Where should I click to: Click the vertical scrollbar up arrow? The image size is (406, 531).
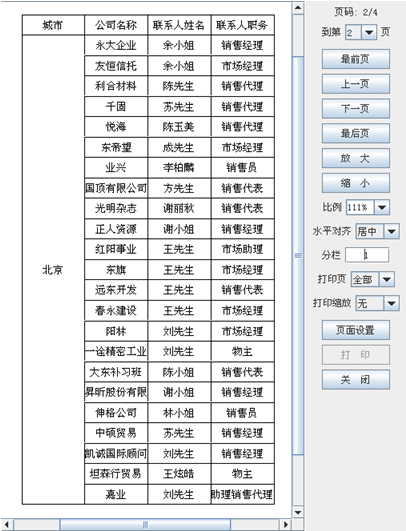298,8
